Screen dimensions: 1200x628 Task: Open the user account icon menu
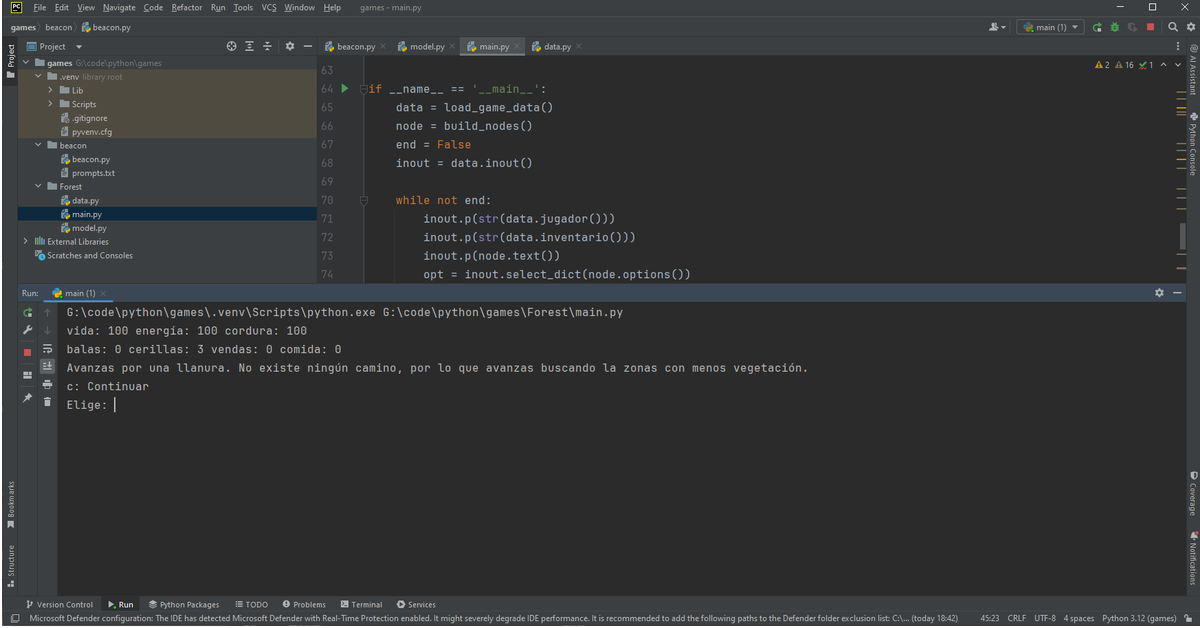click(997, 27)
